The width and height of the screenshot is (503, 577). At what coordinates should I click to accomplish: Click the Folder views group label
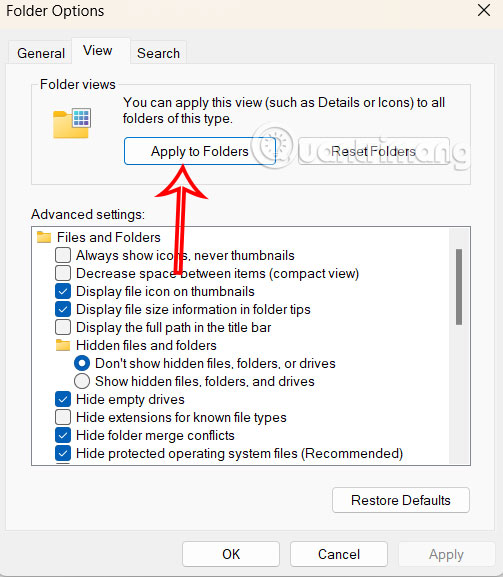coord(78,84)
